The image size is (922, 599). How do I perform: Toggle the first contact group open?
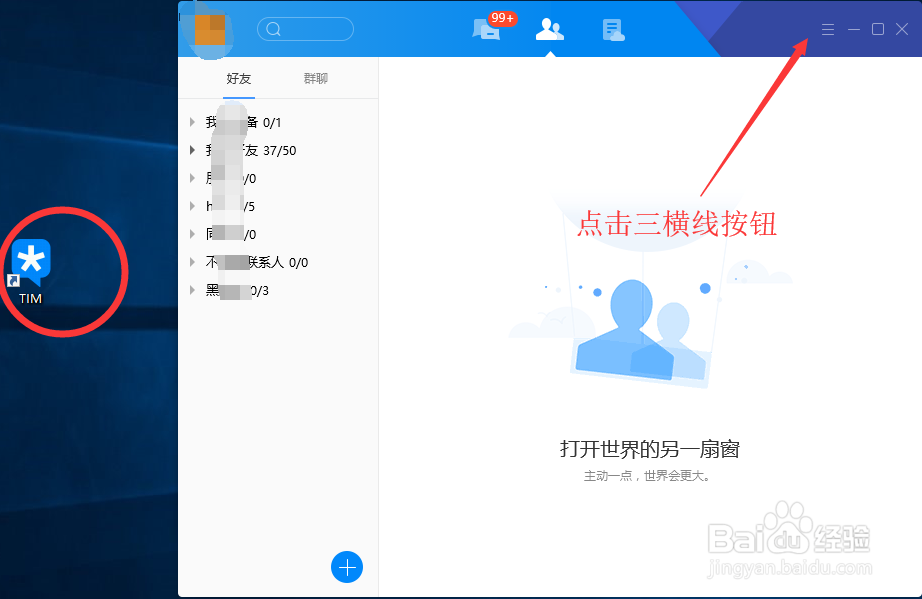193,122
